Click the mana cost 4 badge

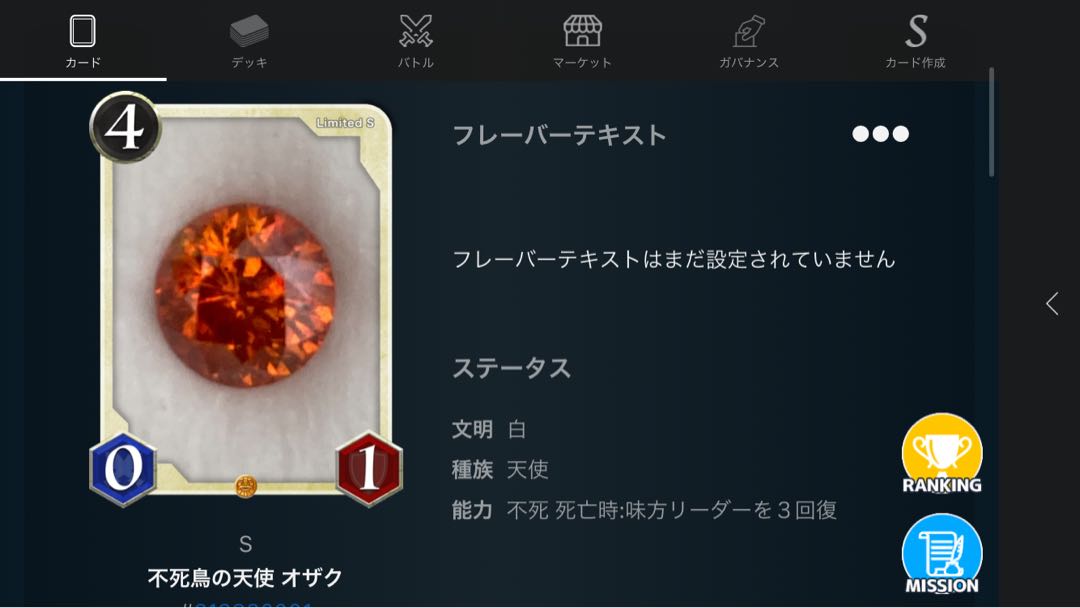tap(125, 127)
